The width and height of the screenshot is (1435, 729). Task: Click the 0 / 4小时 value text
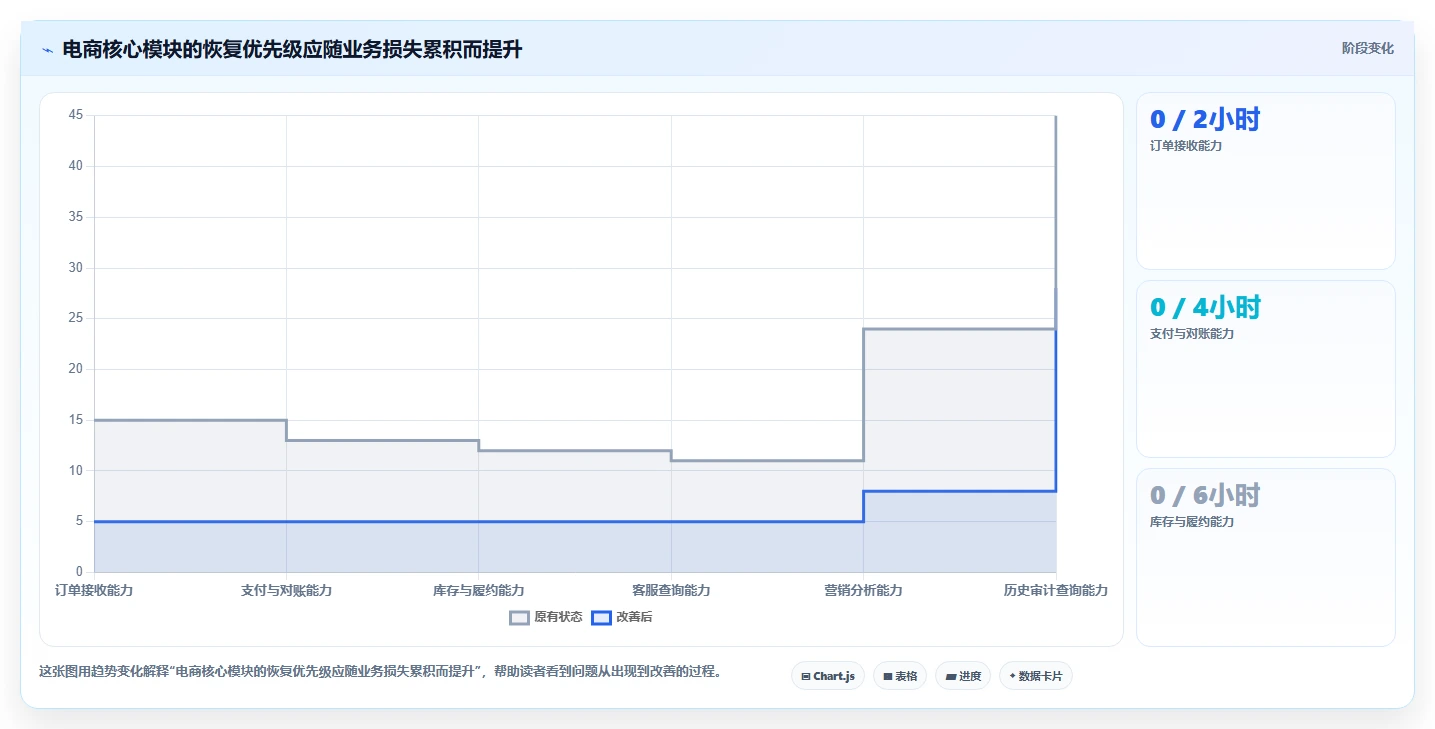pyautogui.click(x=1205, y=308)
